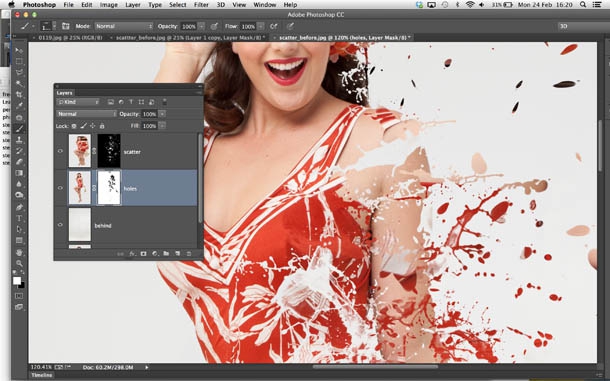Image resolution: width=610 pixels, height=381 pixels.
Task: Select the Clone Stamp tool
Action: pyautogui.click(x=19, y=139)
